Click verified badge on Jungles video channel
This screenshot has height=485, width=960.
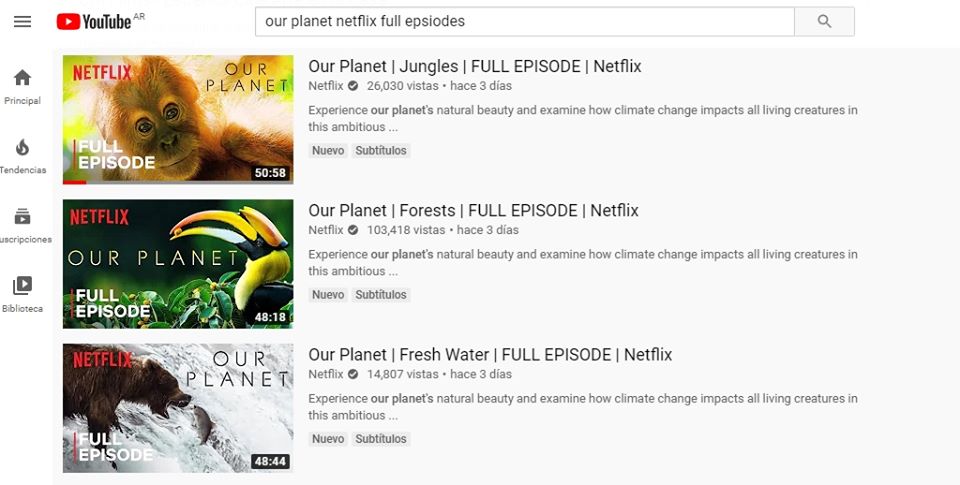[x=353, y=86]
